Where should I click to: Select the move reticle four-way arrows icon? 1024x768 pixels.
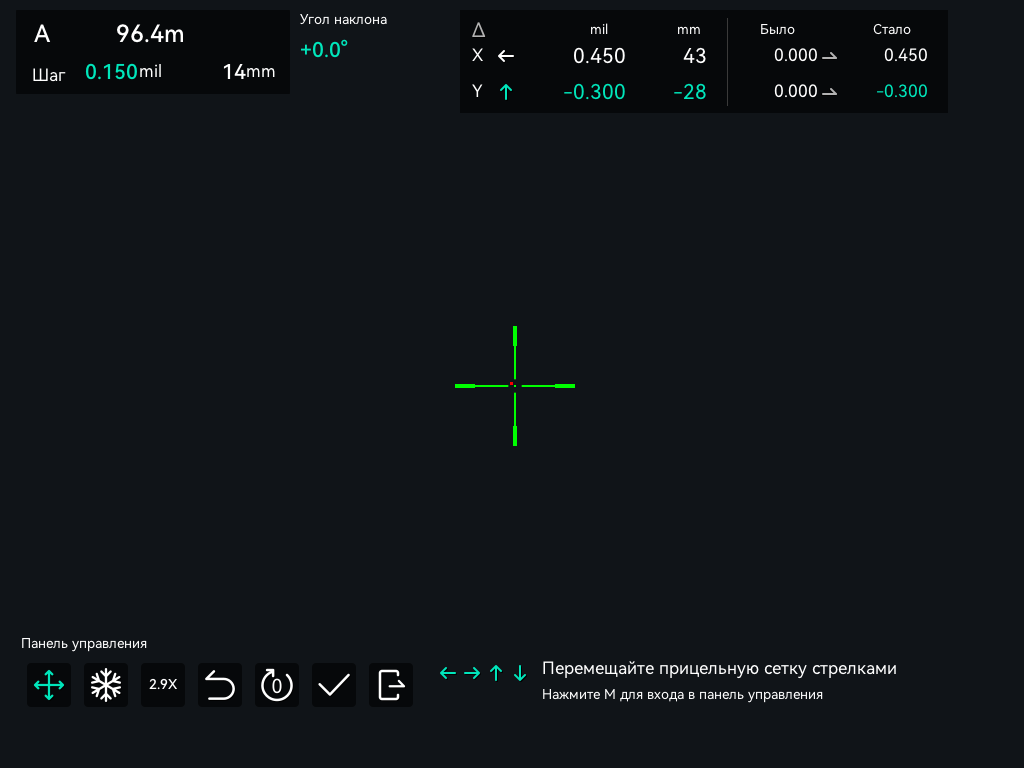click(49, 685)
